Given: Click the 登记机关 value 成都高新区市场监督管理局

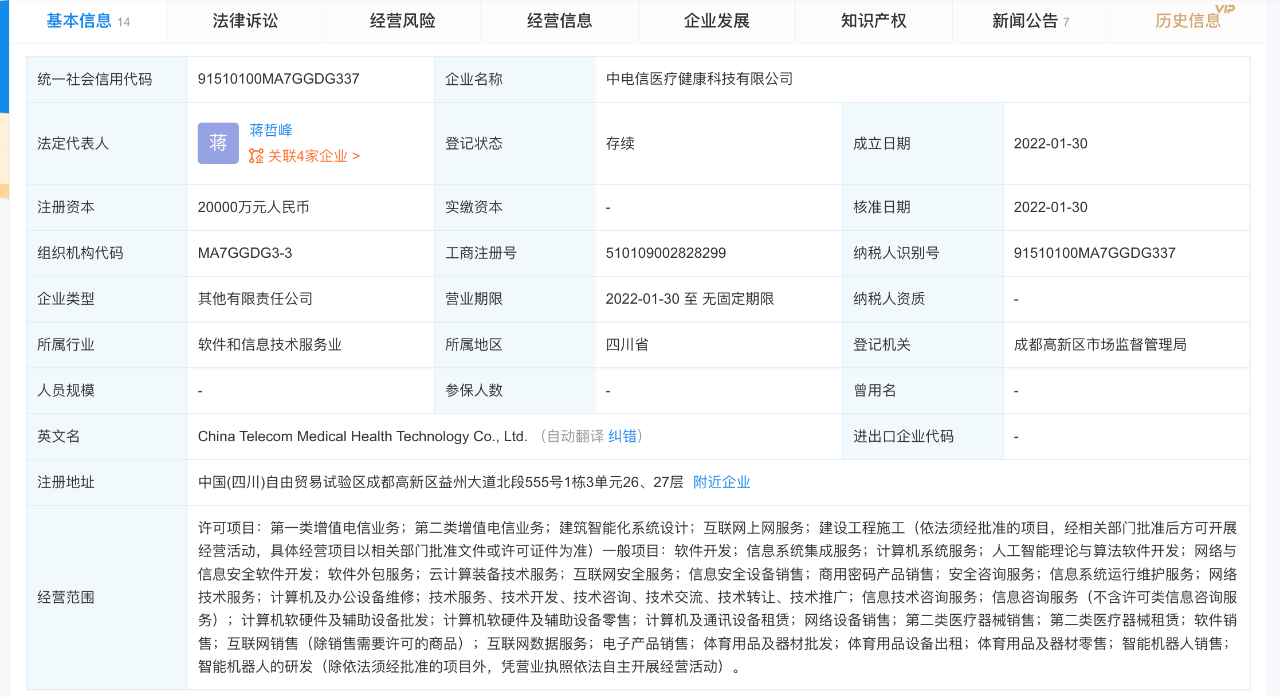Looking at the screenshot, I should point(1100,345).
